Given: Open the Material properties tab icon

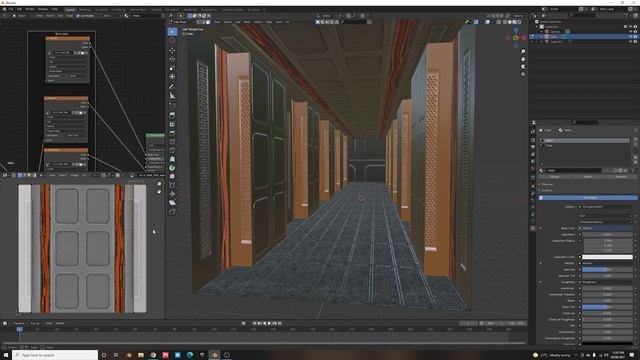Looking at the screenshot, I should pyautogui.click(x=533, y=229).
